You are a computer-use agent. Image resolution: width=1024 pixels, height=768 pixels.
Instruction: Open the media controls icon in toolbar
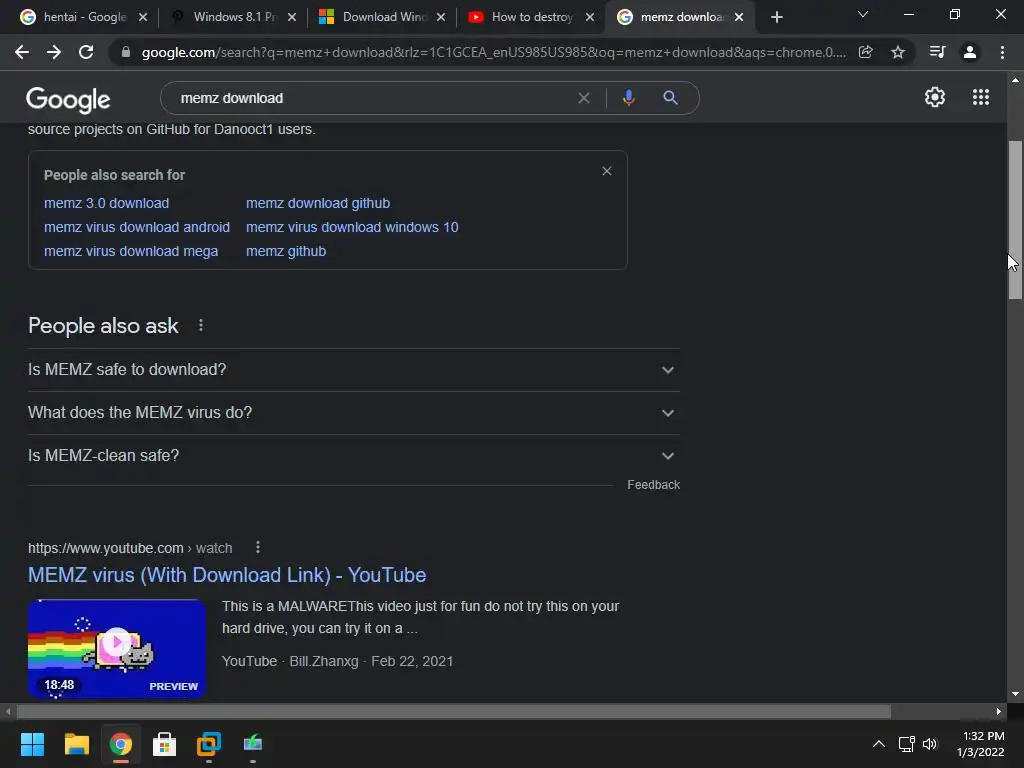click(937, 52)
